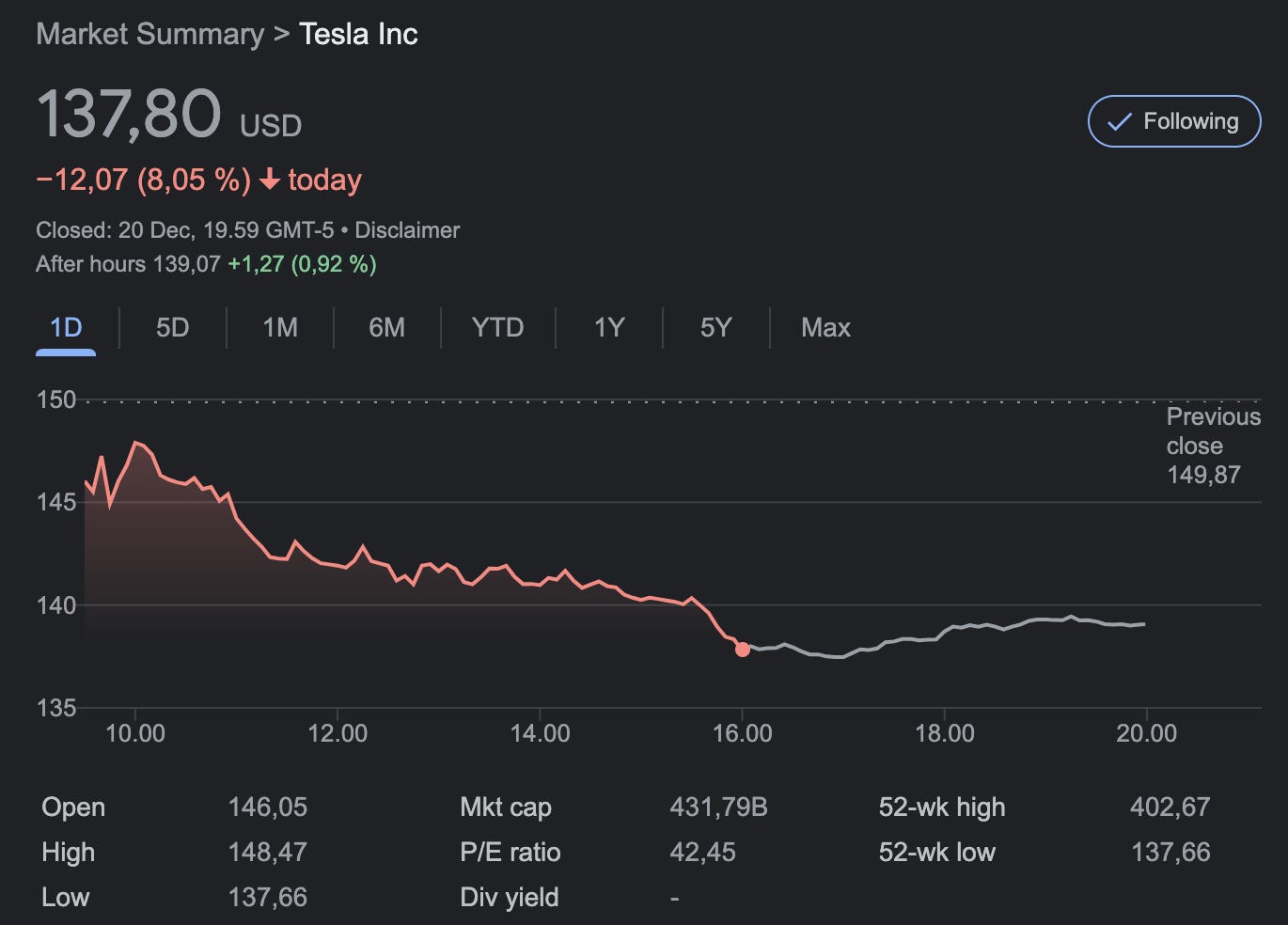Click the 16.00 time axis label

pyautogui.click(x=743, y=733)
